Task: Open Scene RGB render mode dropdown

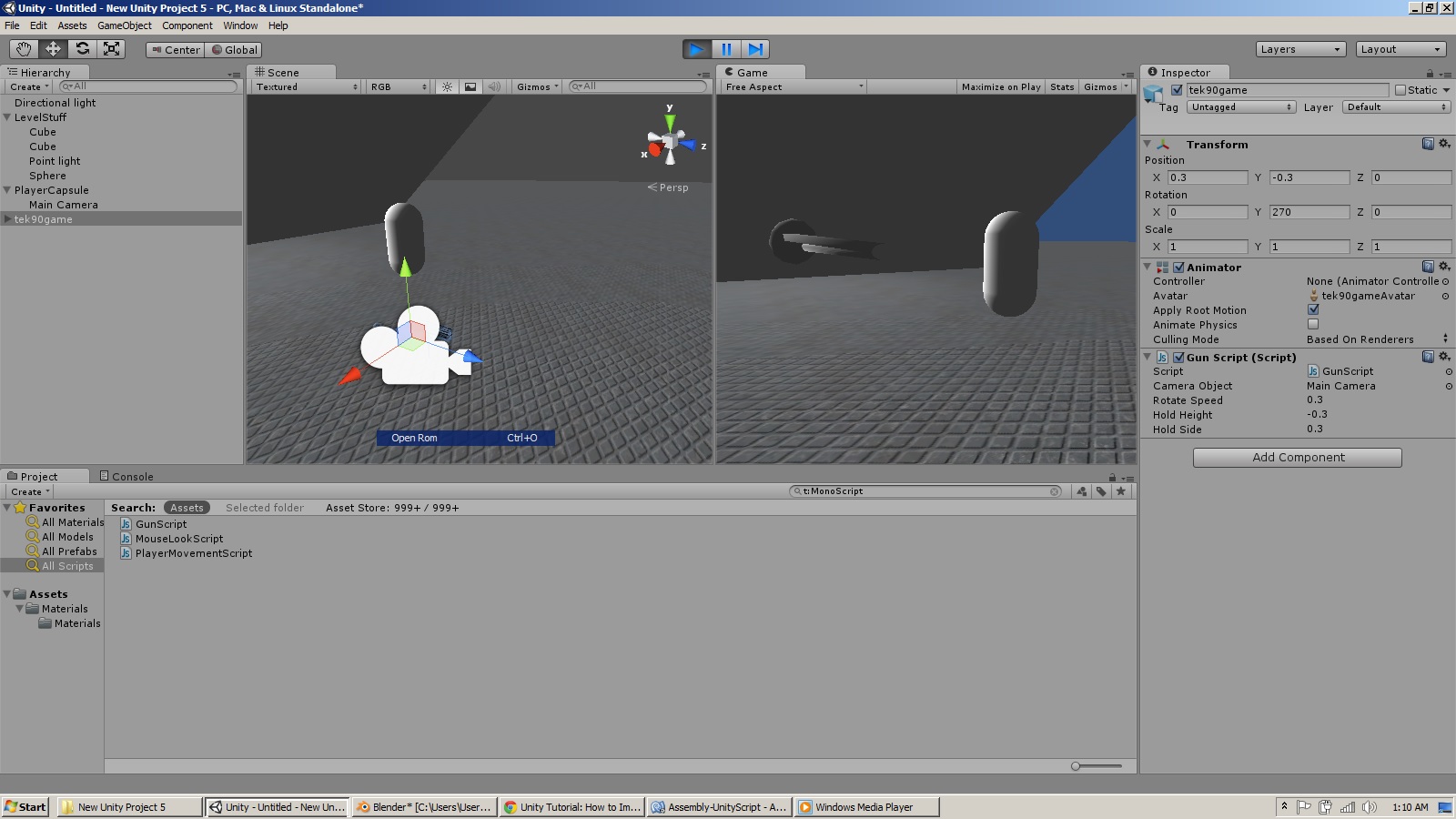Action: point(398,86)
